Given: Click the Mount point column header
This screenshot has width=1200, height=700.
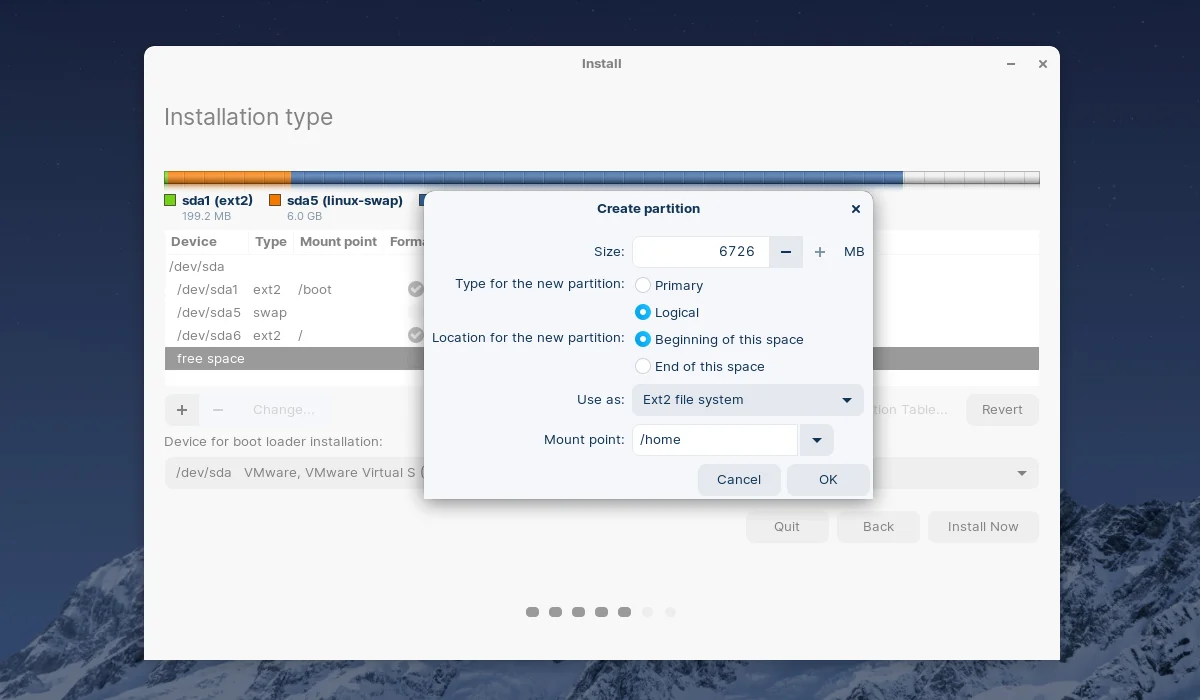Looking at the screenshot, I should pyautogui.click(x=339, y=242).
